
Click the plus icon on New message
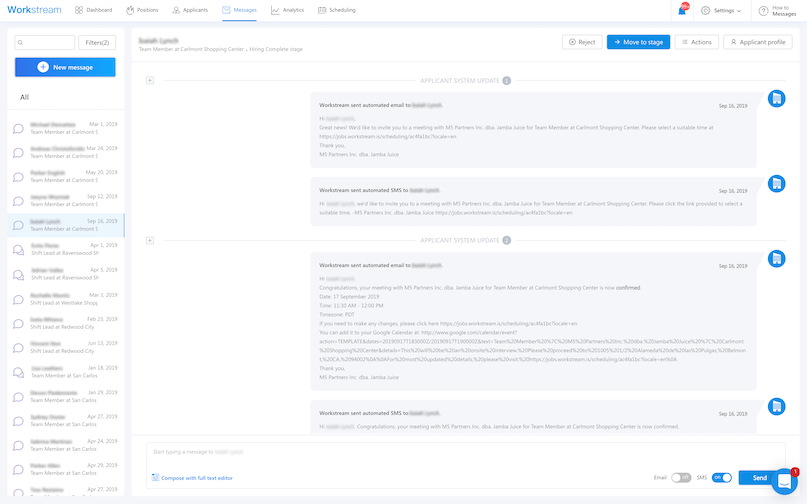pyautogui.click(x=43, y=67)
